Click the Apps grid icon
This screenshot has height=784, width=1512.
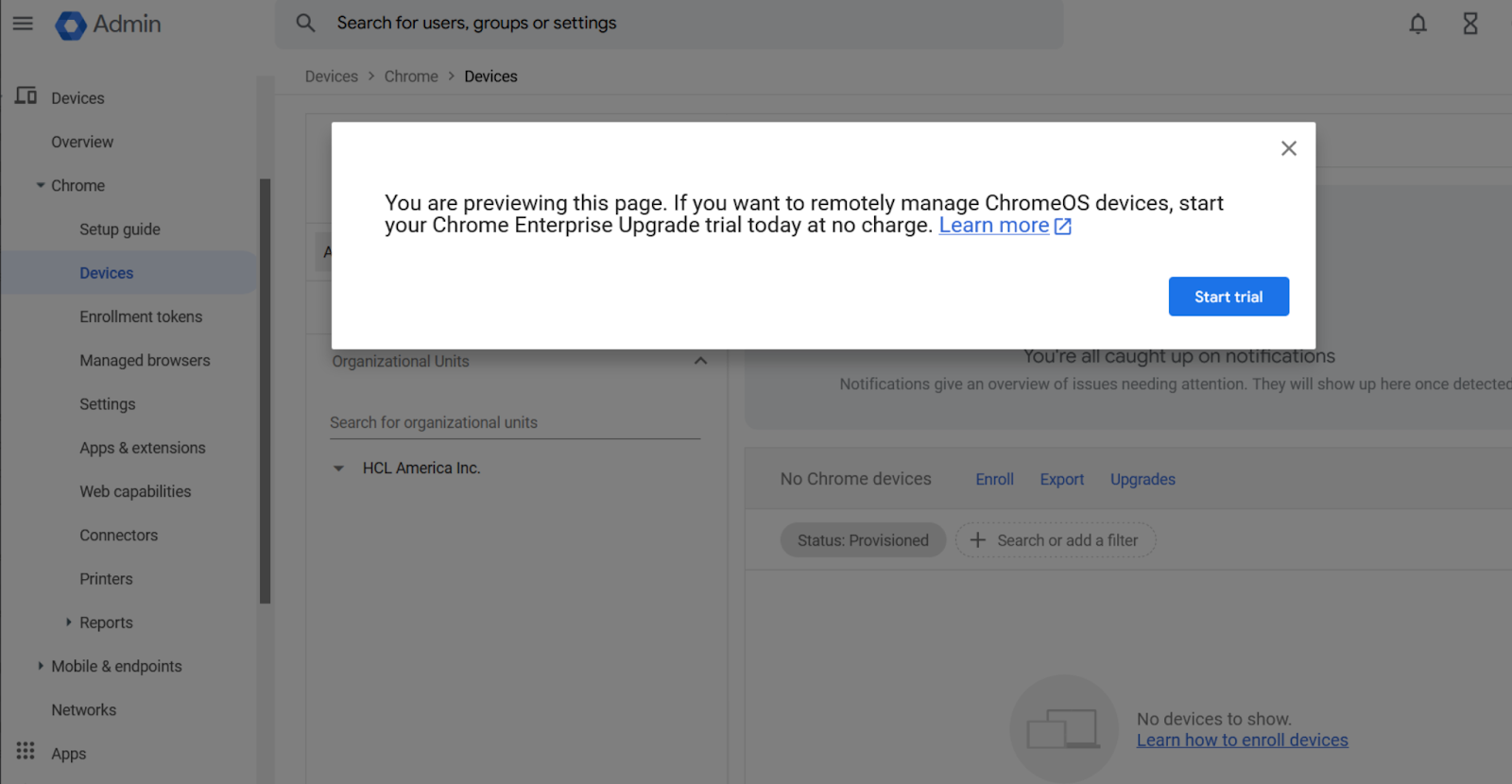click(26, 751)
